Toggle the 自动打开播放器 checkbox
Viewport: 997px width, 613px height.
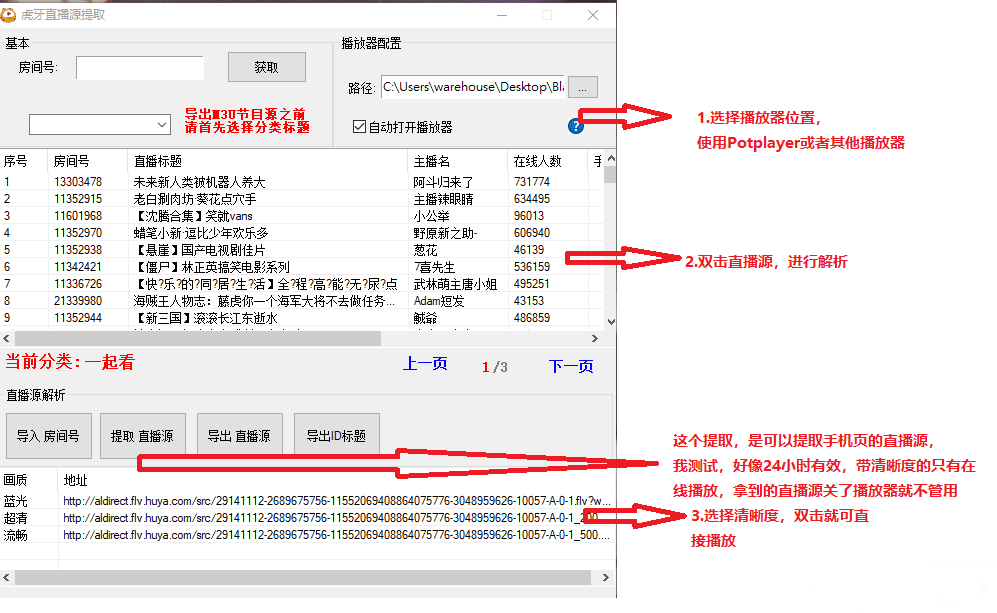click(360, 127)
